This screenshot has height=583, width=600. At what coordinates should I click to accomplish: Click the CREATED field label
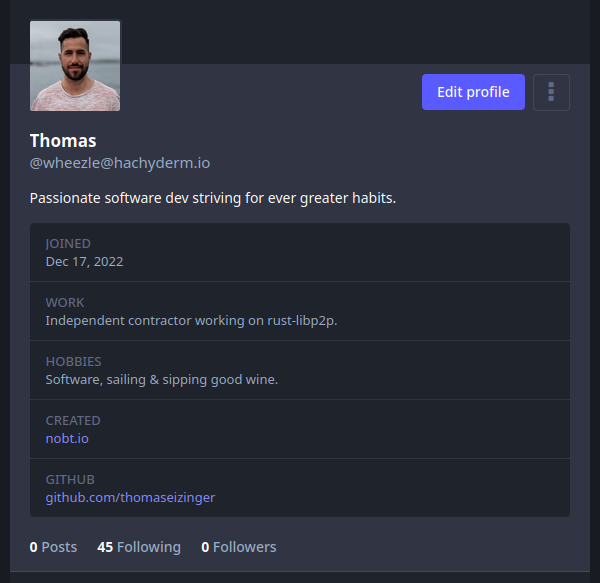pyautogui.click(x=73, y=420)
